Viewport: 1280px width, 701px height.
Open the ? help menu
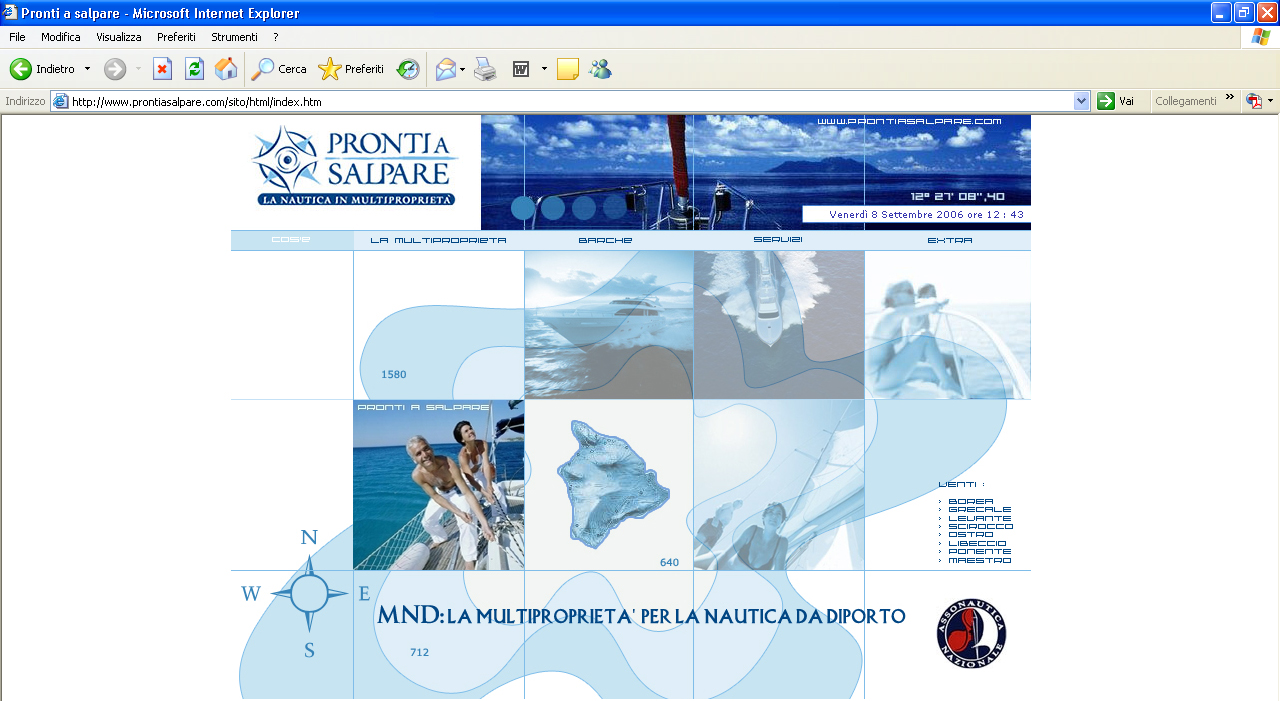click(275, 37)
